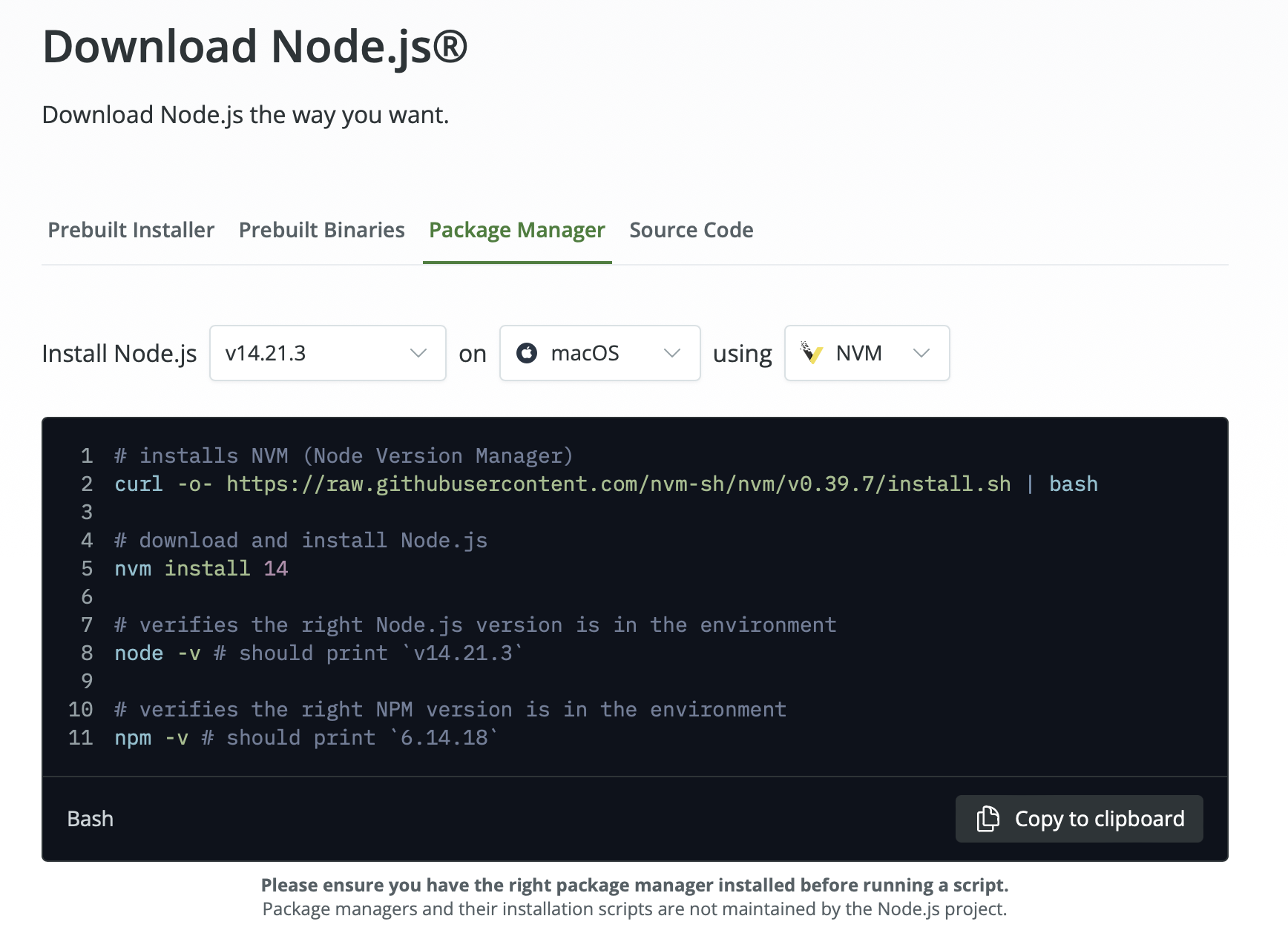This screenshot has height=936, width=1288.
Task: Click the 'nvm install 14' command line
Action: [201, 569]
